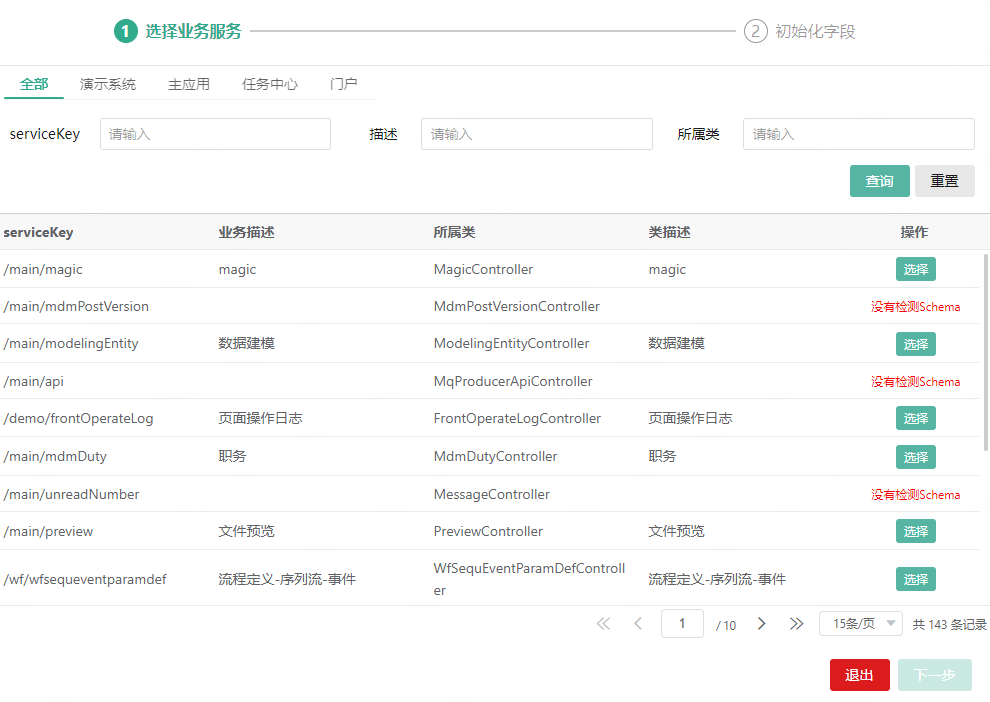
Task: Open the 15条/页 page size dropdown
Action: pyautogui.click(x=860, y=623)
